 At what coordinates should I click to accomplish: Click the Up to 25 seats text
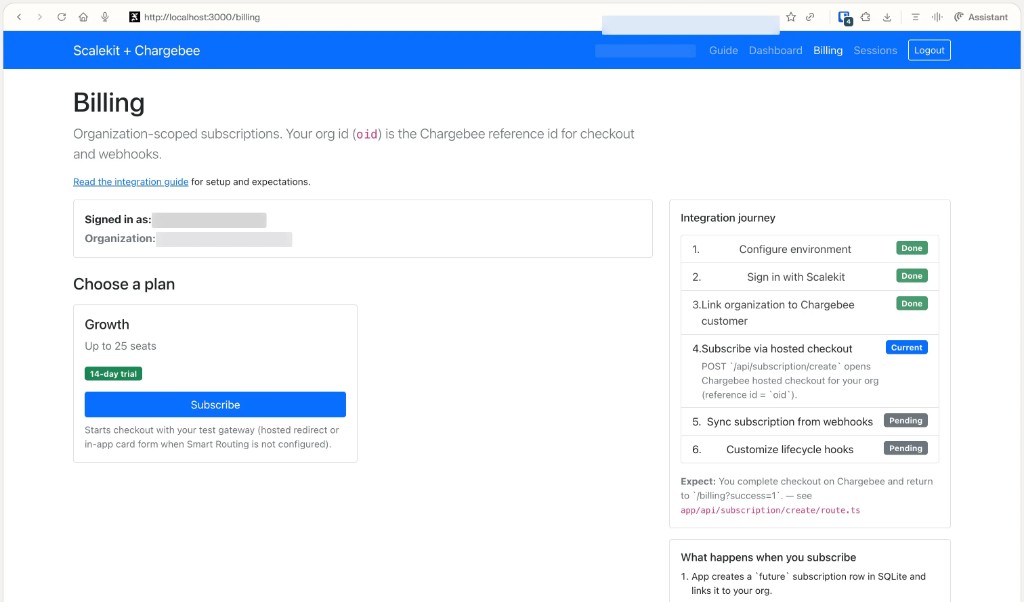(120, 346)
